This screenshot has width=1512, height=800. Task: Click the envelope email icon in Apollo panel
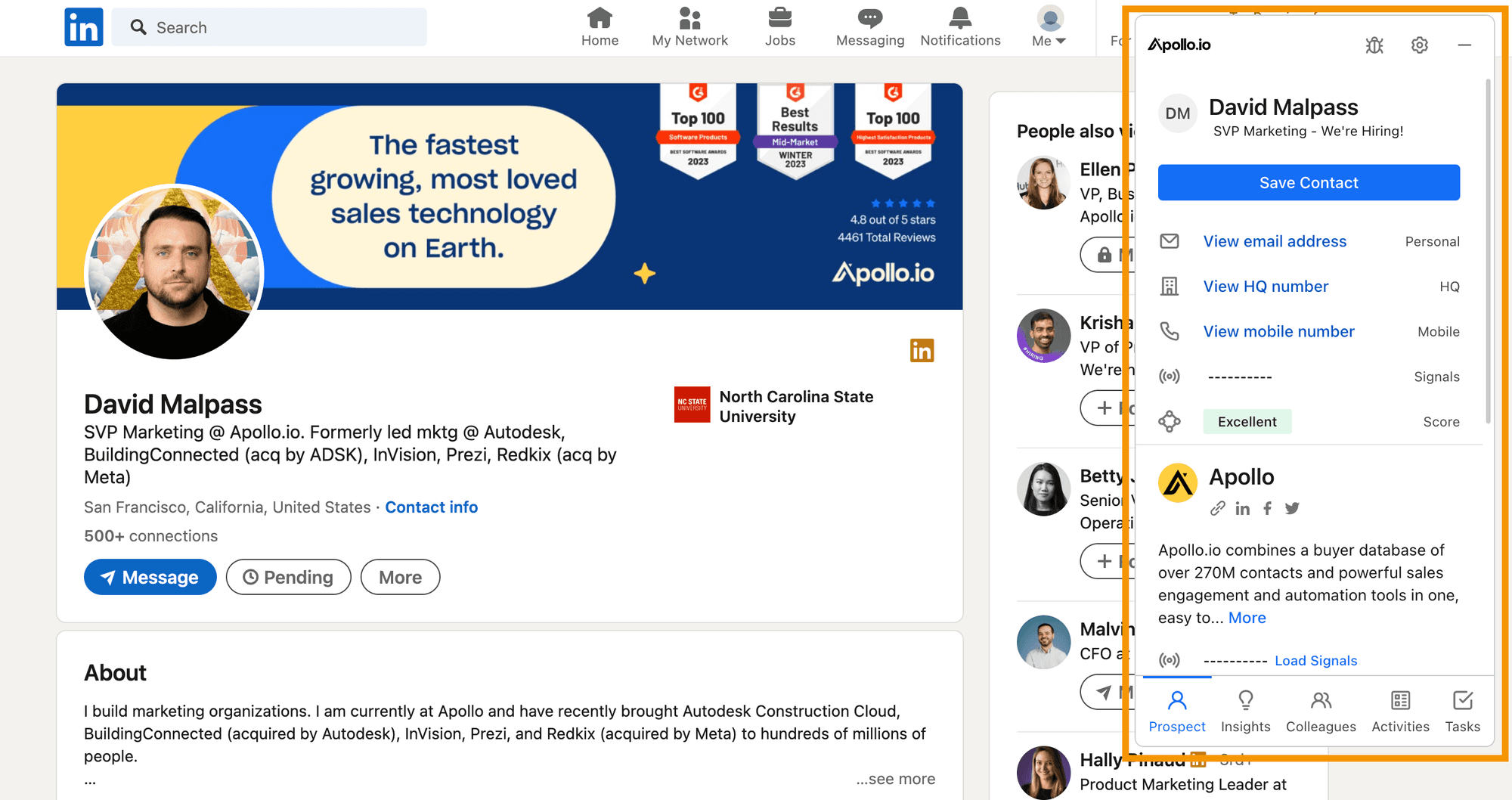1170,241
